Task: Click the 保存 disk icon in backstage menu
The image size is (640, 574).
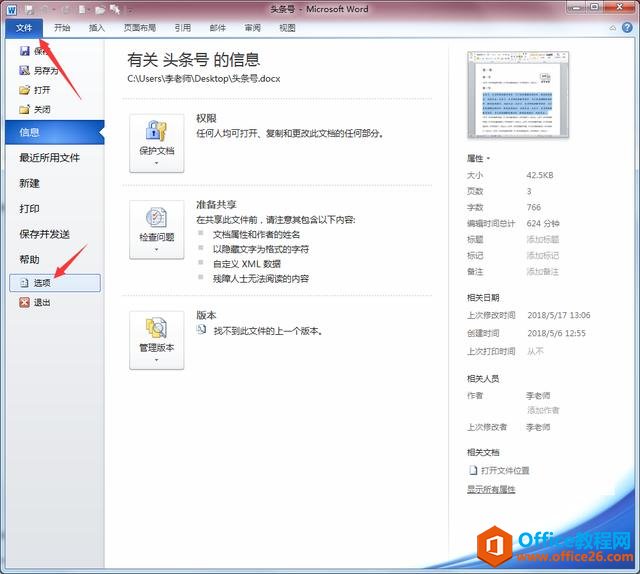Action: click(24, 51)
